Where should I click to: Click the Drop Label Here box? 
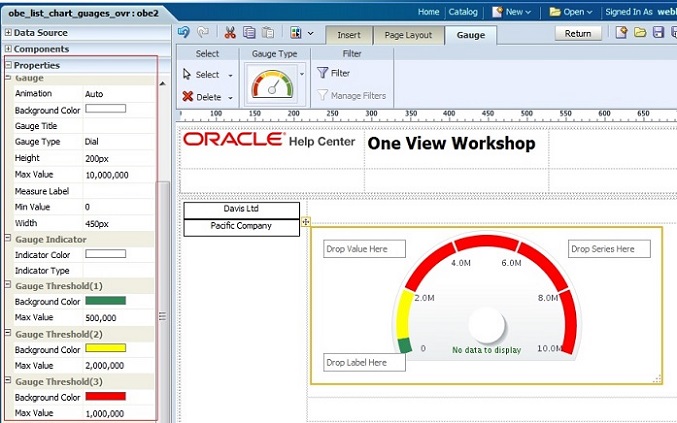[x=364, y=363]
